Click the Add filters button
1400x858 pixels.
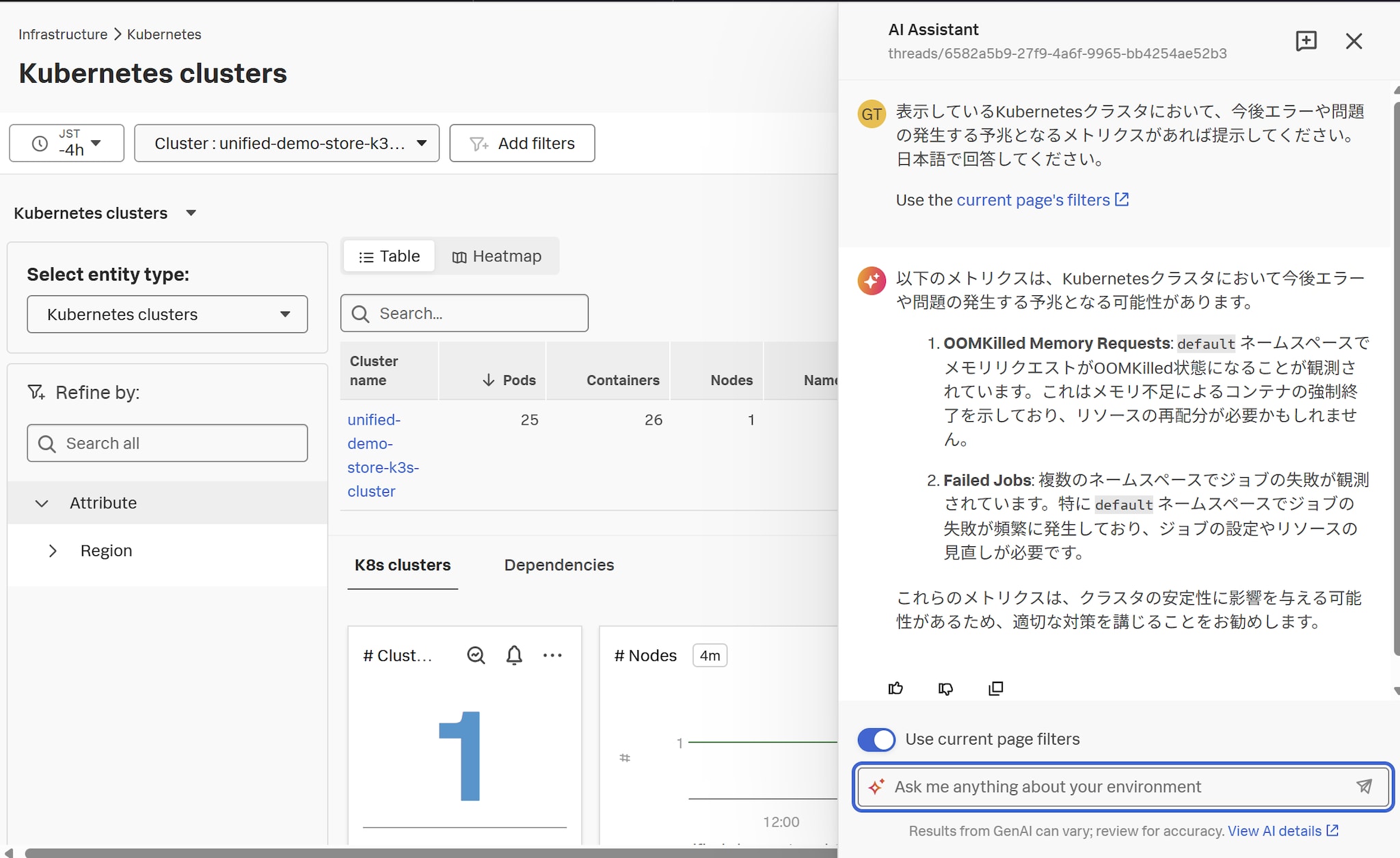[x=522, y=143]
